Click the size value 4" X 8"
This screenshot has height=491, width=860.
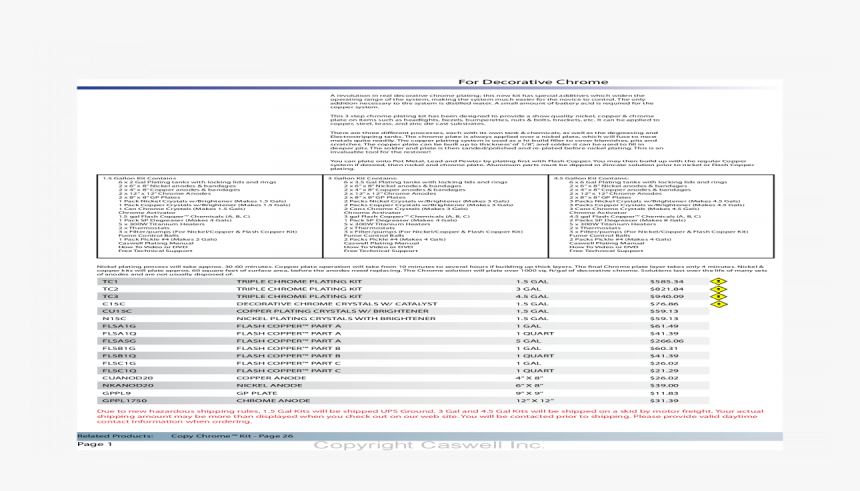pyautogui.click(x=529, y=378)
